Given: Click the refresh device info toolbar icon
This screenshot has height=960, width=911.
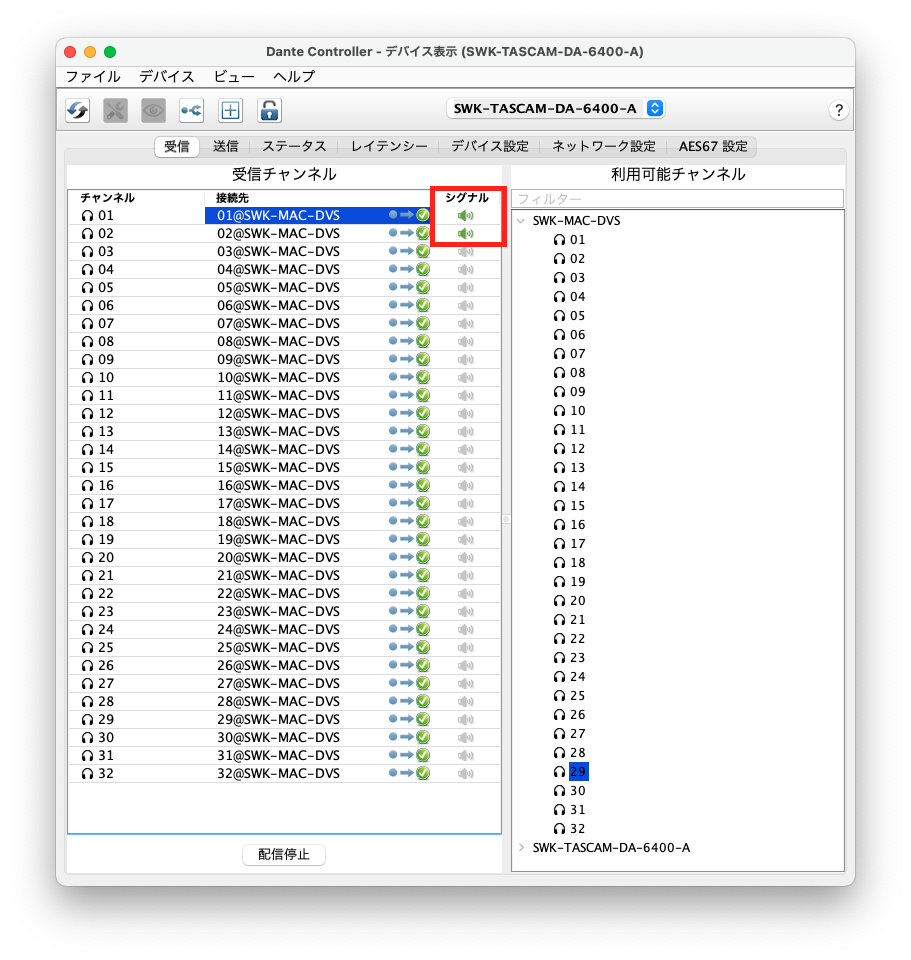Looking at the screenshot, I should [77, 110].
